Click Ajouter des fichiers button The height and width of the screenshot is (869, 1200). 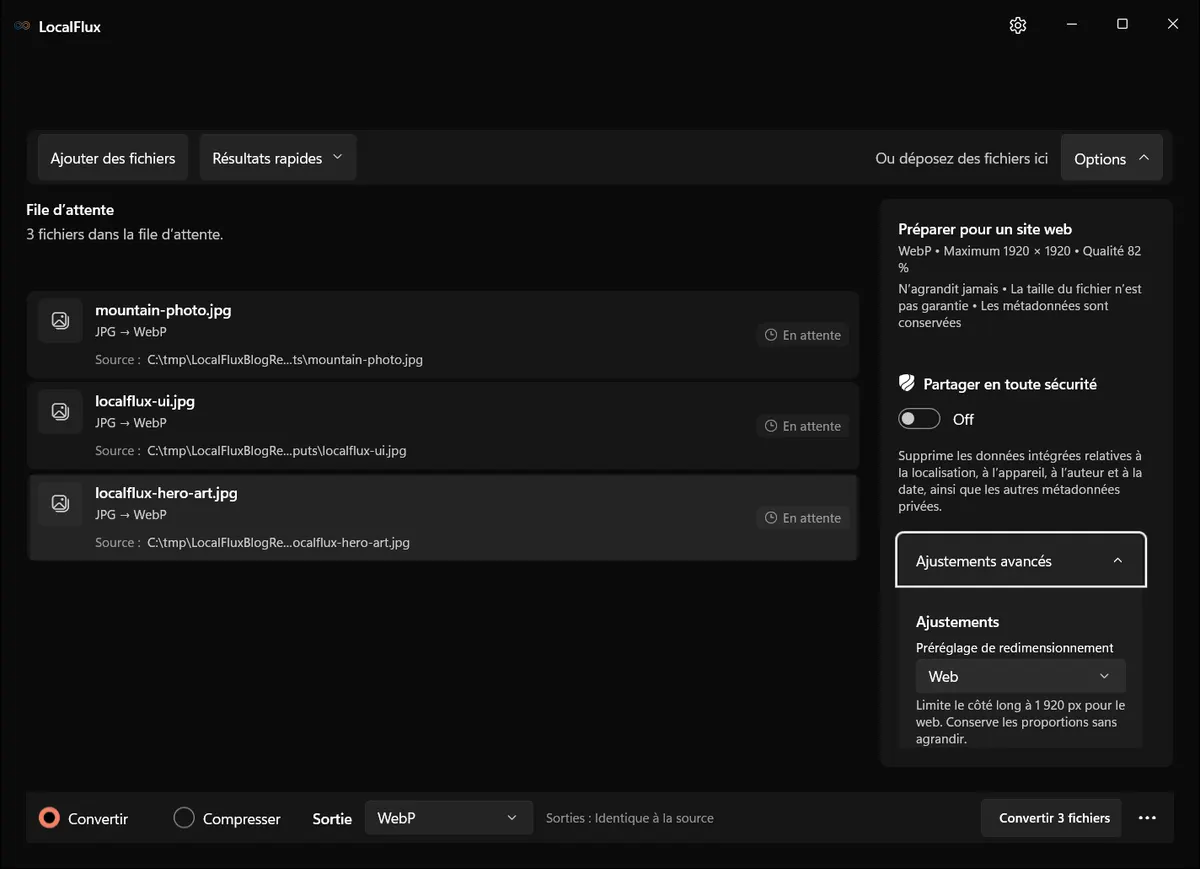click(x=113, y=158)
